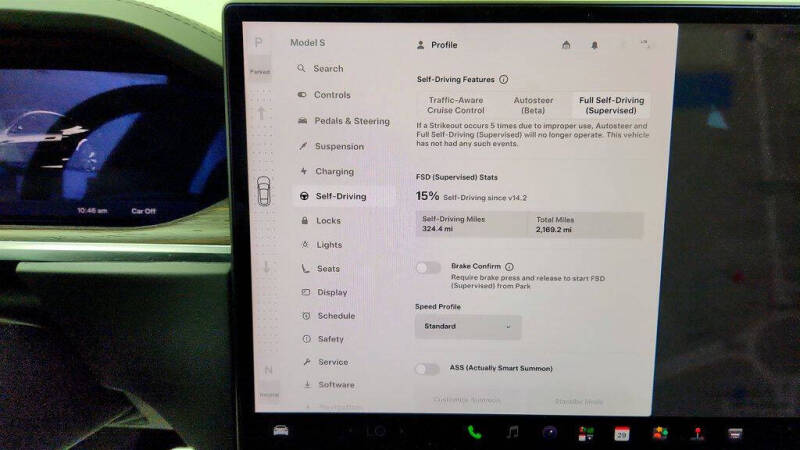Viewport: 800px width, 450px height.
Task: Tap the Search magnifier icon in the sidebar
Action: tap(301, 68)
